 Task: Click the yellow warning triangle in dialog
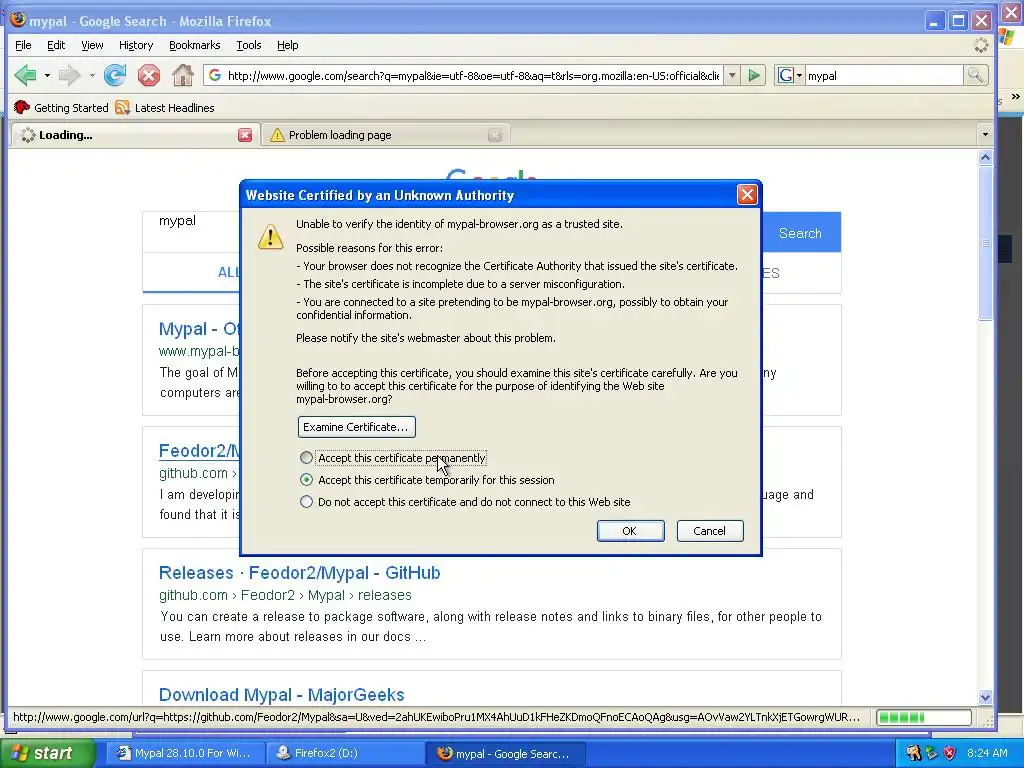tap(270, 237)
